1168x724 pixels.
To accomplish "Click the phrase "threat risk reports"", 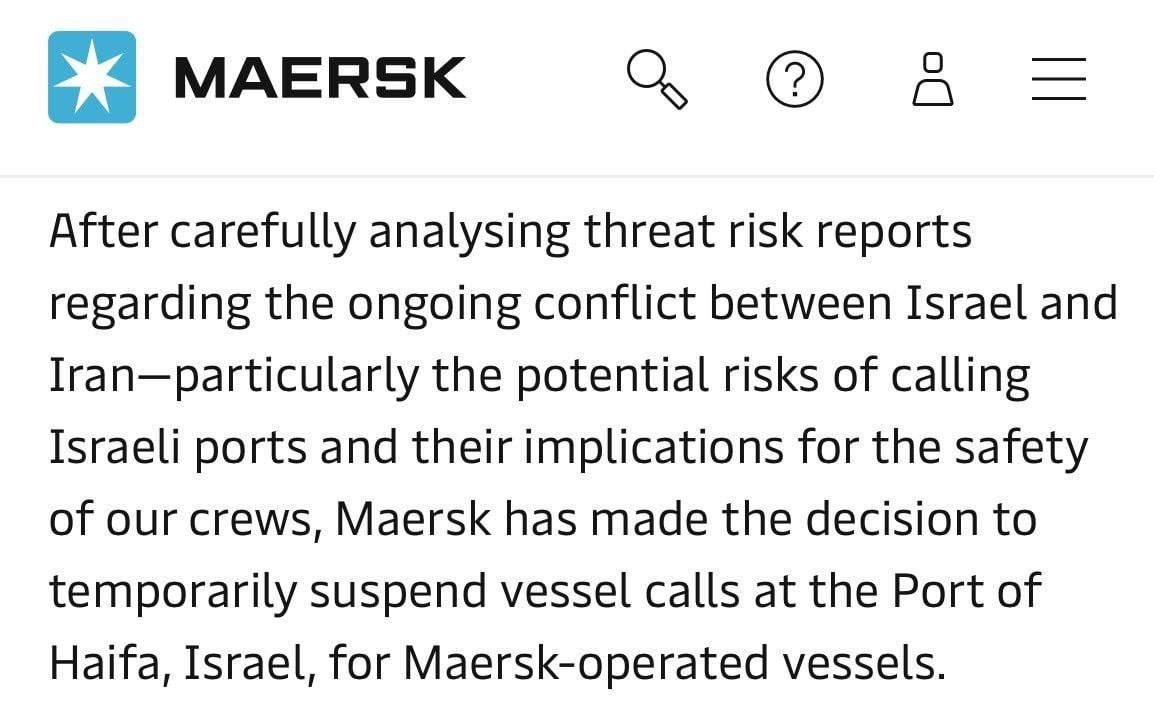I will [778, 232].
